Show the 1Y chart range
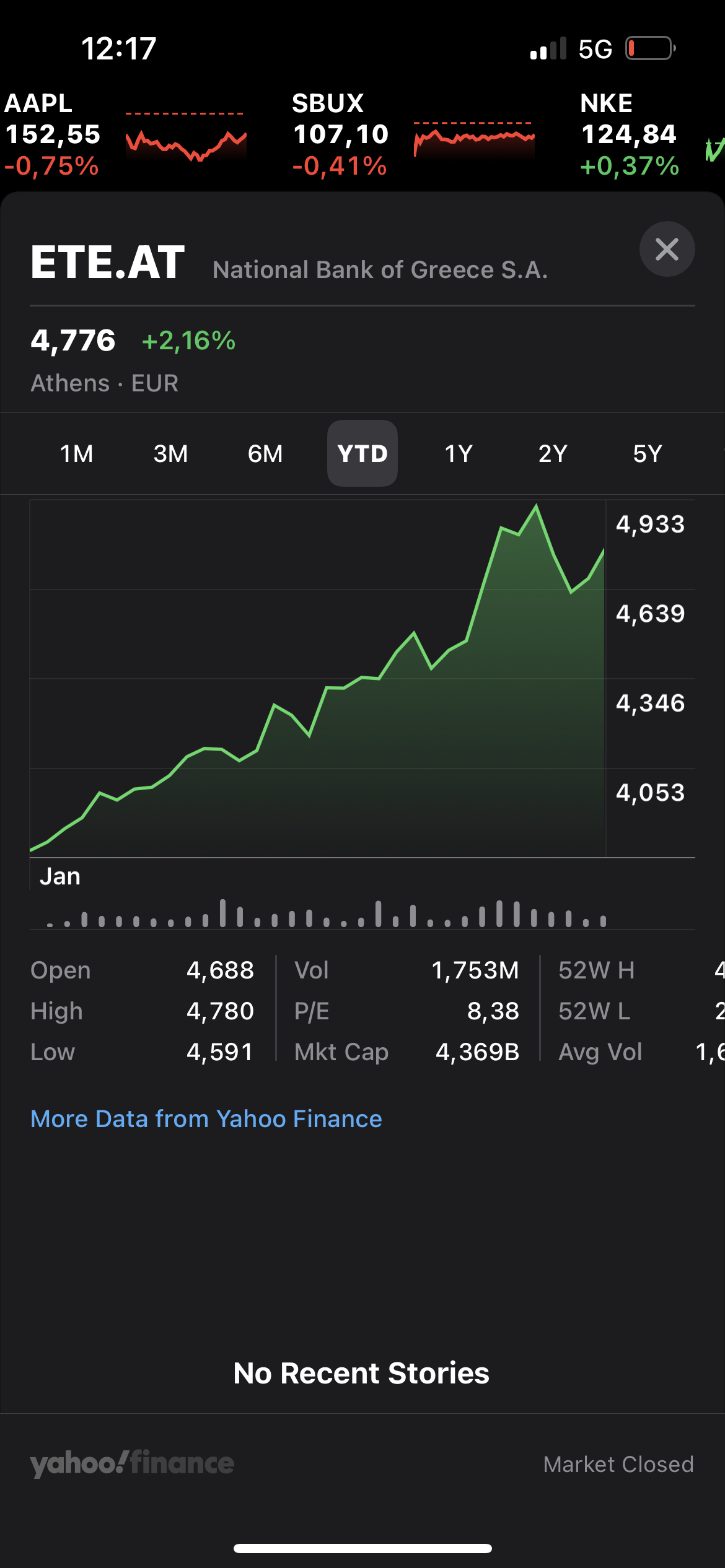This screenshot has width=725, height=1568. 459,454
